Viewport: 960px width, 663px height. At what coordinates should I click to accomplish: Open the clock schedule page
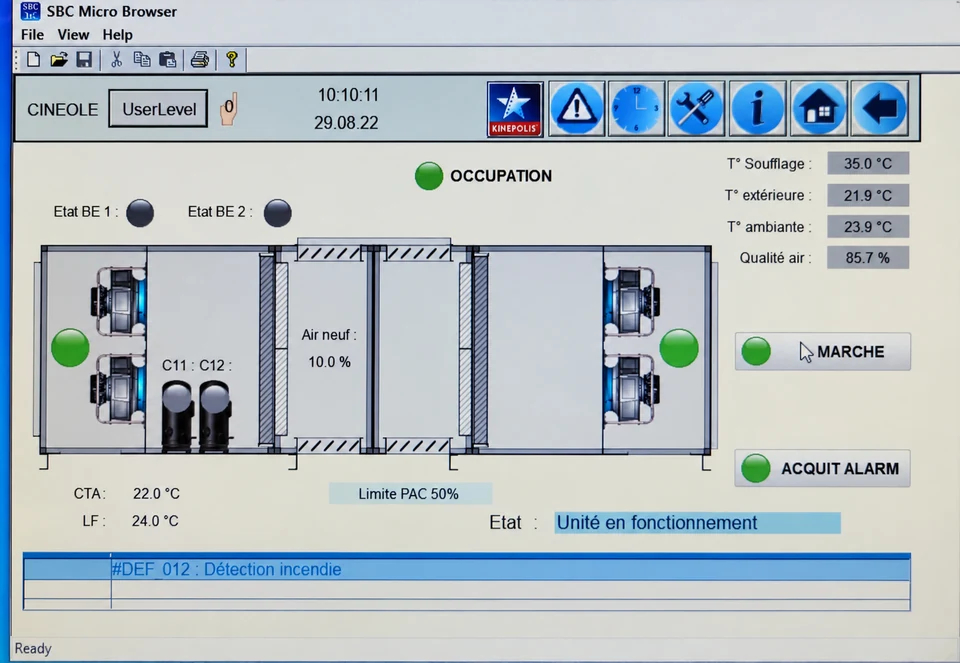pos(636,109)
